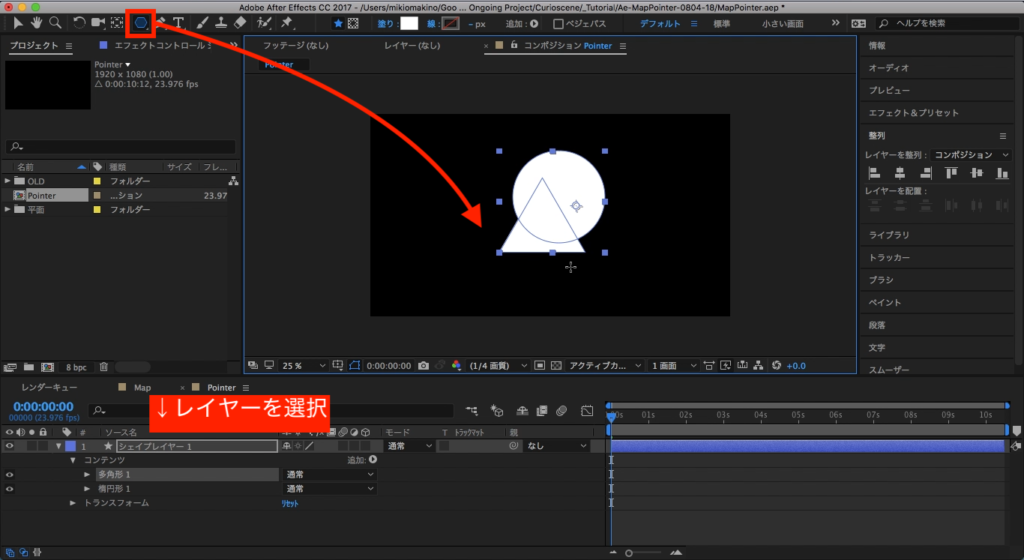The width and height of the screenshot is (1024, 560).
Task: Select the Zoom magnifier tool
Action: 55,22
